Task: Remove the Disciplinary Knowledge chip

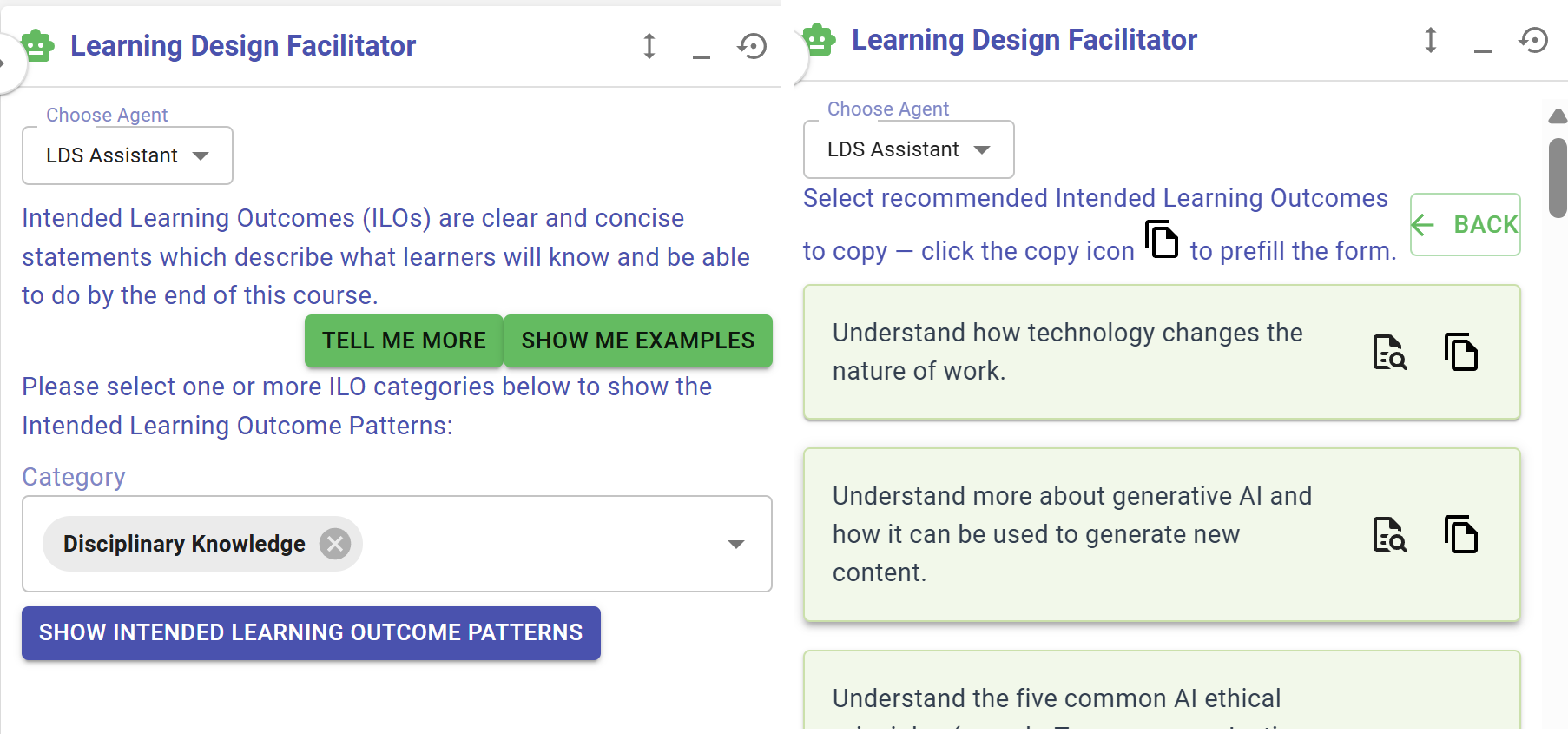Action: pyautogui.click(x=334, y=544)
